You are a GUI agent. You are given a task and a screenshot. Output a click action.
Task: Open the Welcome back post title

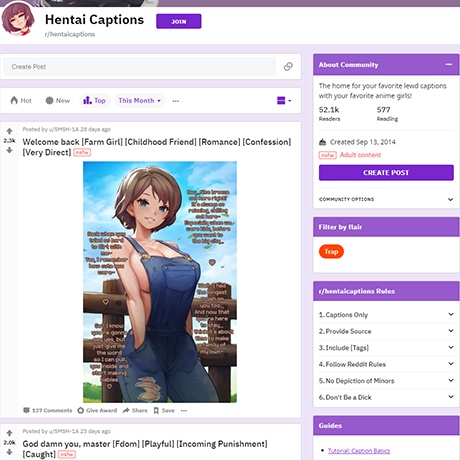pos(157,147)
